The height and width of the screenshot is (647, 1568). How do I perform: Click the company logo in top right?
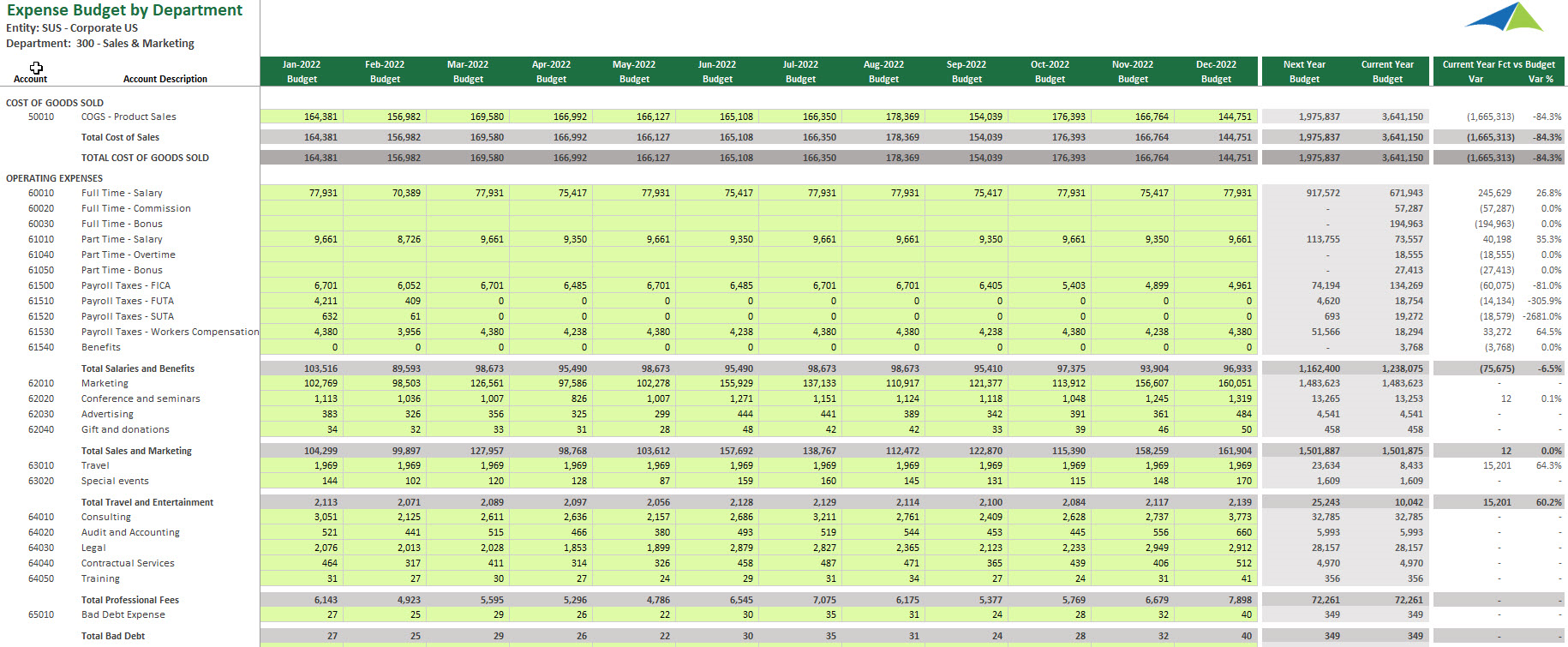coord(1505,17)
